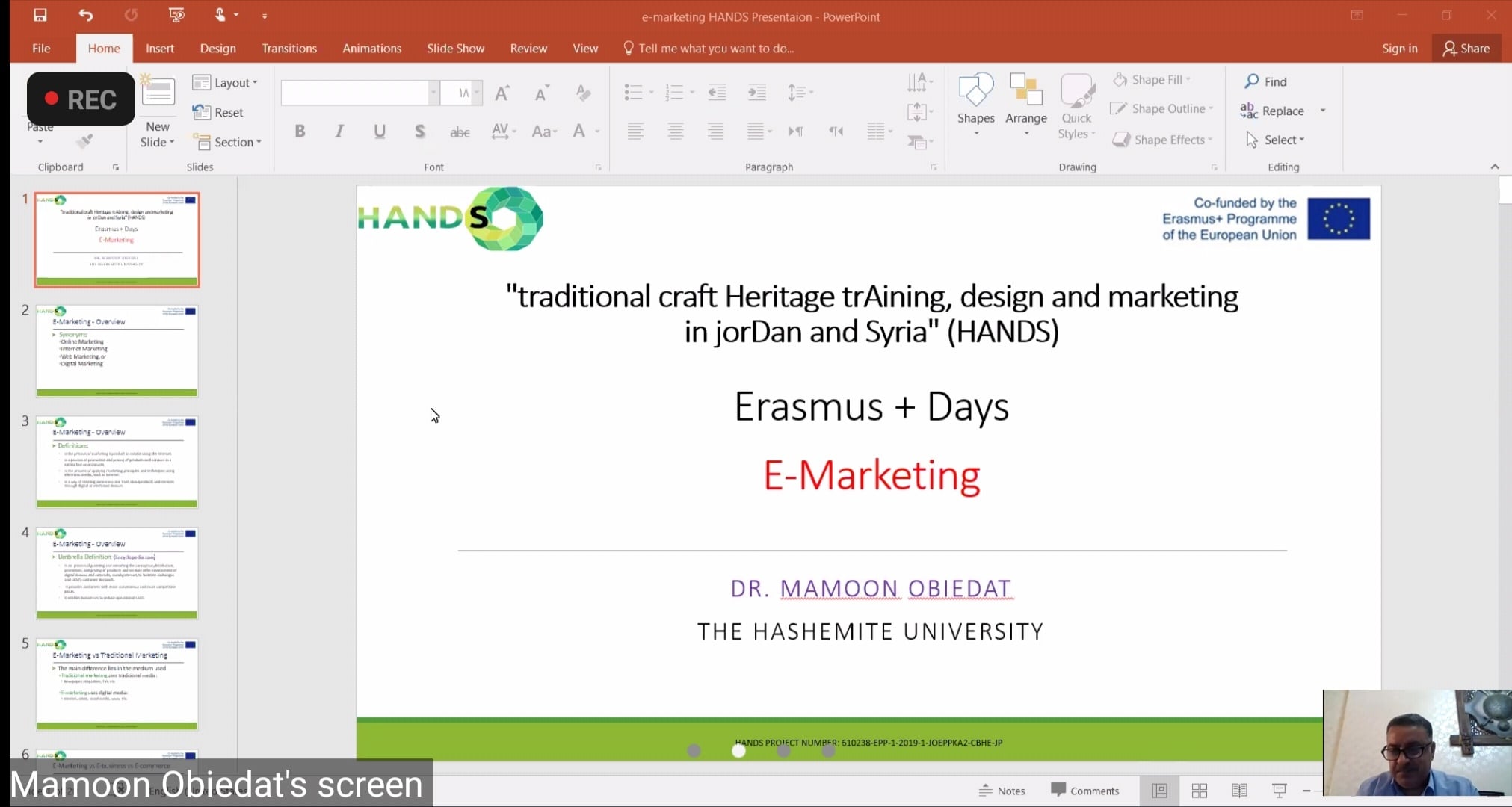Screen dimensions: 1512x807
Task: Convert to SmartArt icon
Action: [920, 142]
